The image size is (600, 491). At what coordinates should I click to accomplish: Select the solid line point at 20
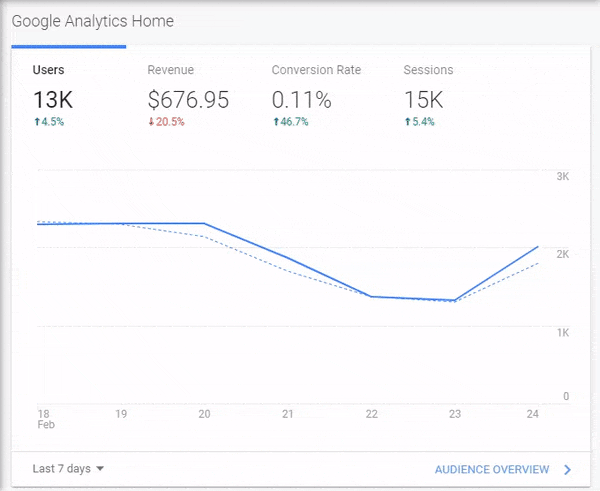pos(204,223)
